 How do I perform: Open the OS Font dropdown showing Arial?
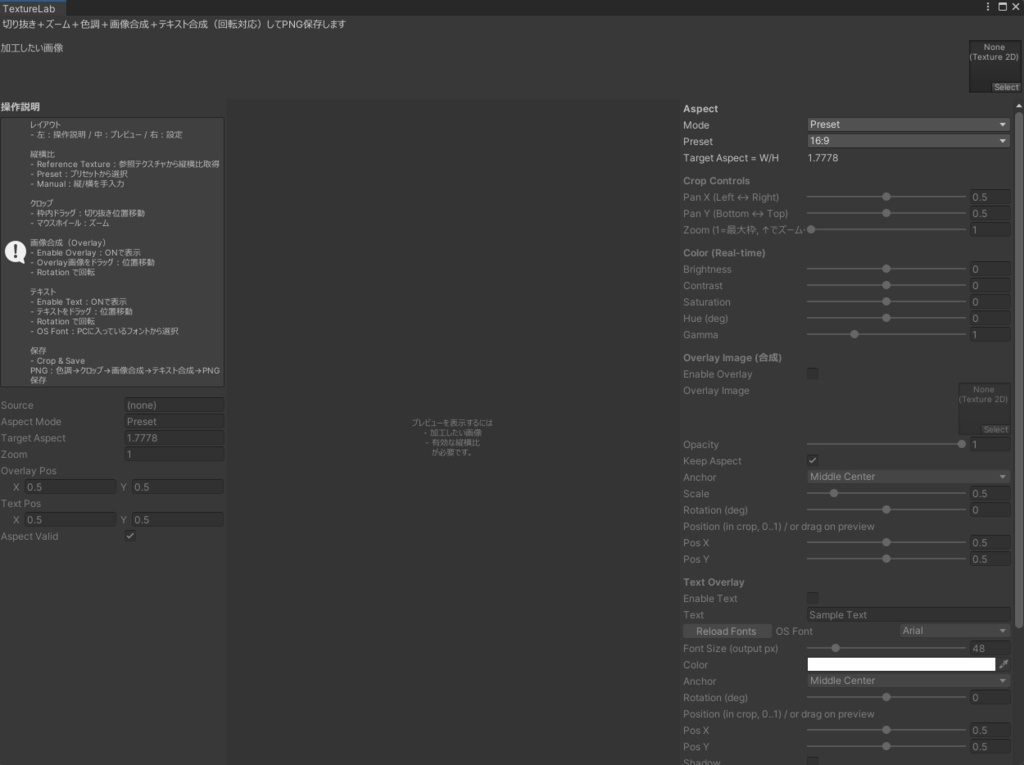coord(953,631)
